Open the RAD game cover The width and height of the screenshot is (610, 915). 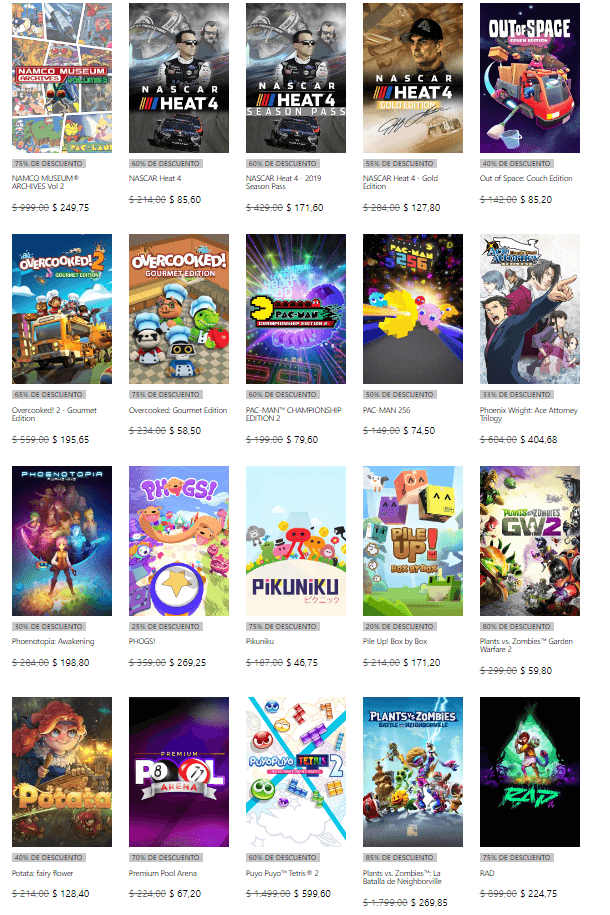tap(530, 771)
